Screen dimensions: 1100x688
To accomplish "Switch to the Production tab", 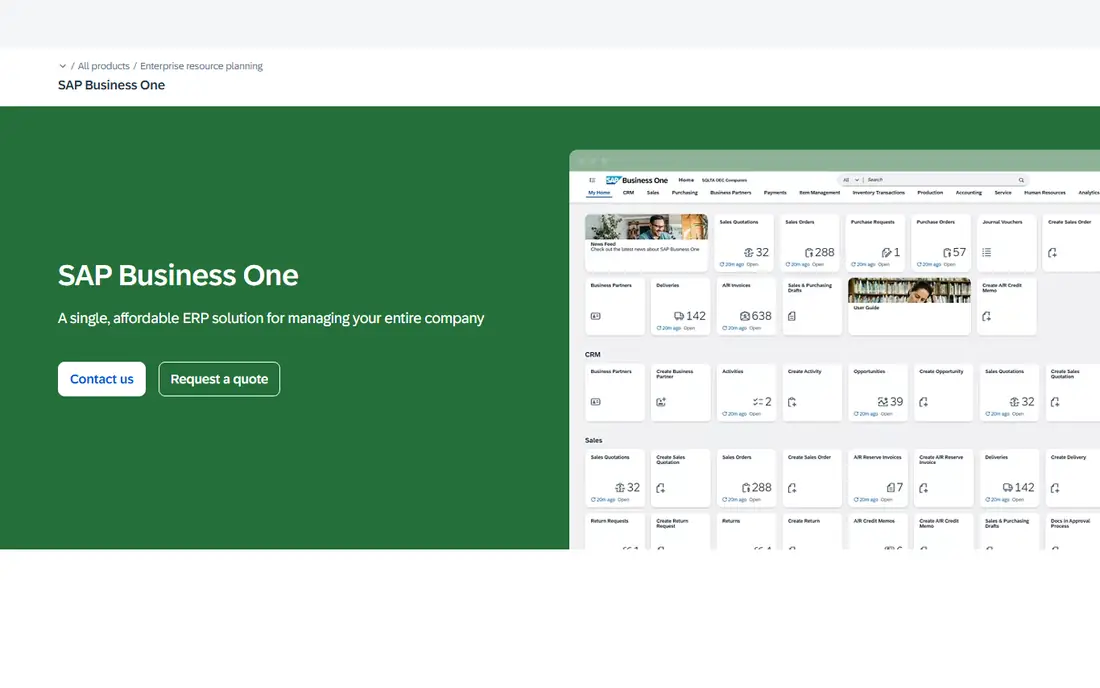I will (x=930, y=192).
